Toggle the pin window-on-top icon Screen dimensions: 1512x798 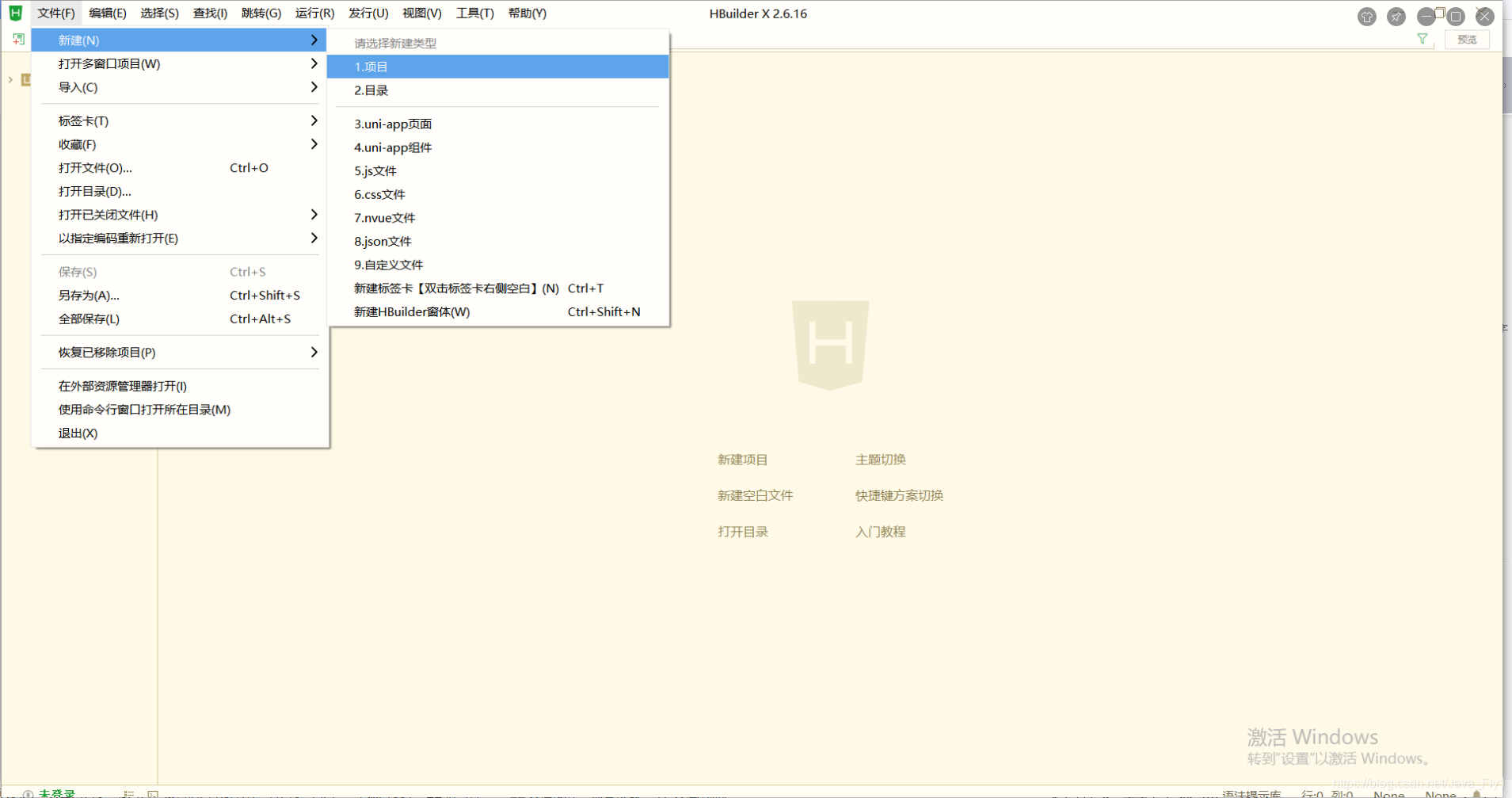[x=1396, y=16]
